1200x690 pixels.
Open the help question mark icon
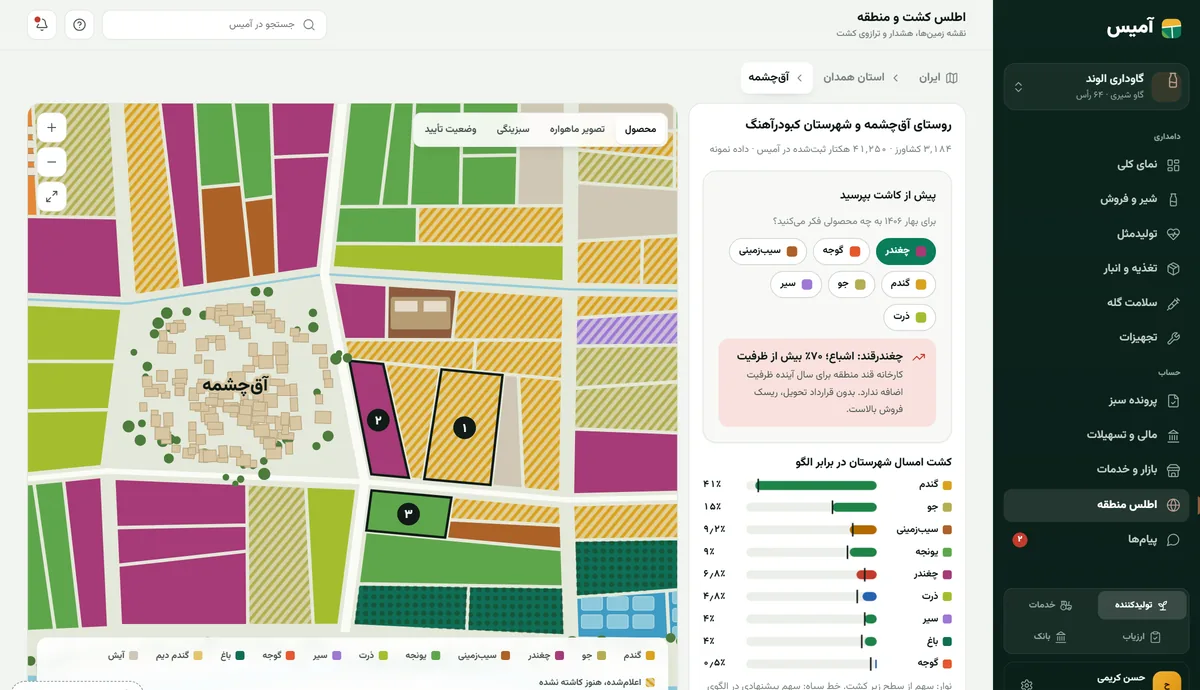click(x=80, y=25)
